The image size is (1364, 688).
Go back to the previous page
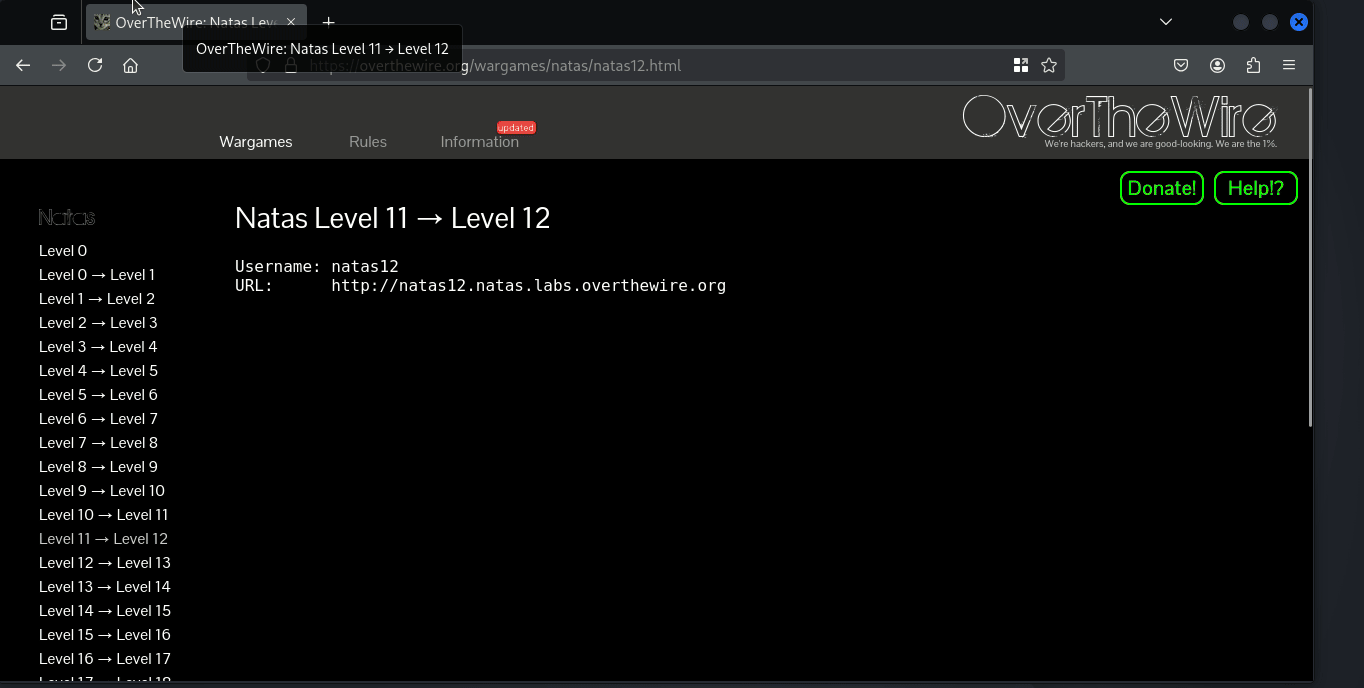click(23, 65)
